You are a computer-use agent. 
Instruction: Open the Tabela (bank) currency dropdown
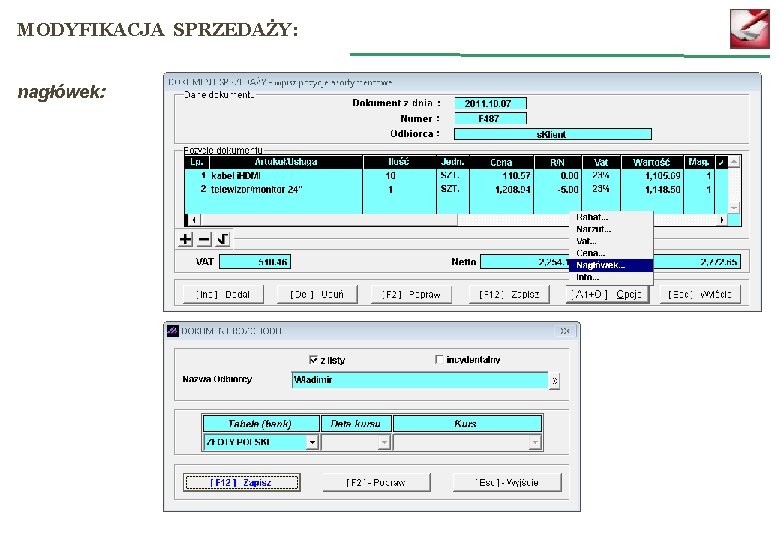tap(312, 442)
